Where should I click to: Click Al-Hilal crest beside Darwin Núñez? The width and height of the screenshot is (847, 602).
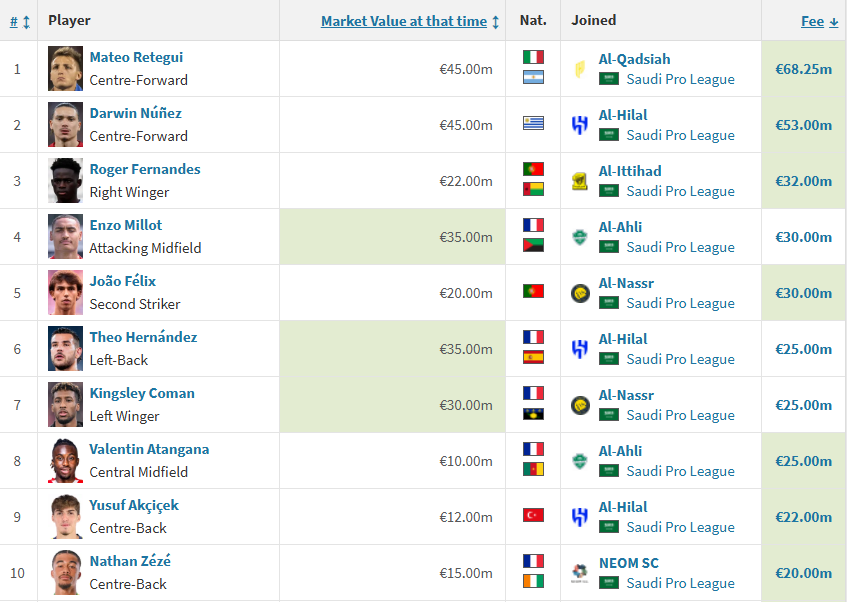click(x=579, y=125)
